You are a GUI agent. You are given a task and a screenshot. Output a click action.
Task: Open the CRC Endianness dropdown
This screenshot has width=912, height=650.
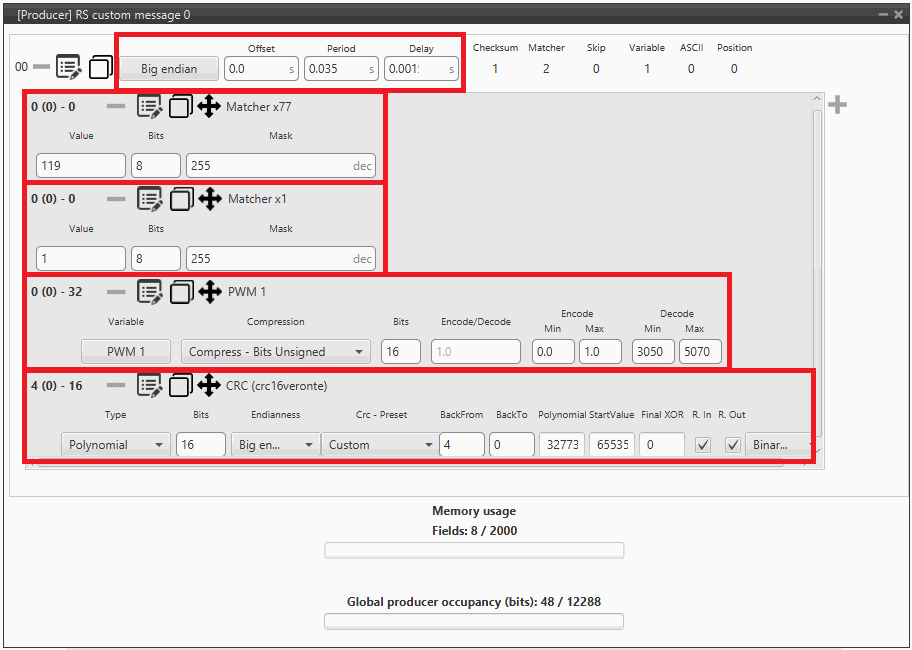point(274,445)
